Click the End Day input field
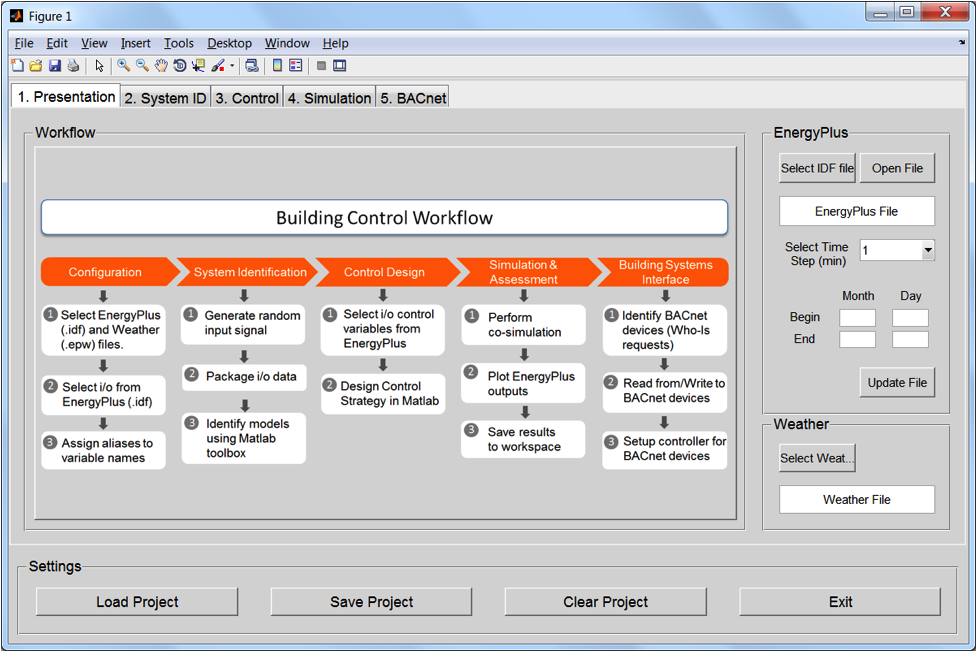 tap(910, 339)
